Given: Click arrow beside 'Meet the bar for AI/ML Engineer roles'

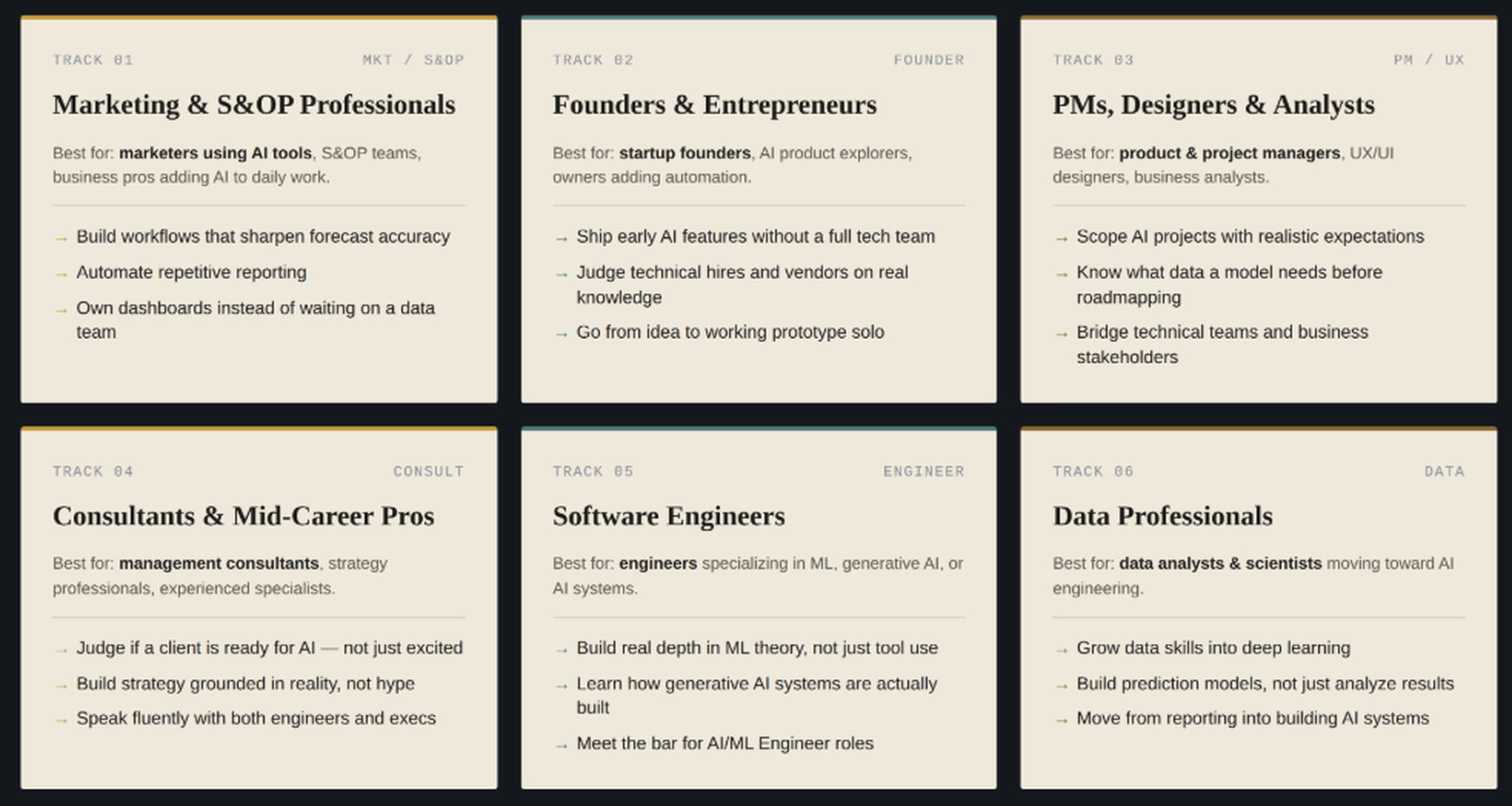Looking at the screenshot, I should (561, 746).
